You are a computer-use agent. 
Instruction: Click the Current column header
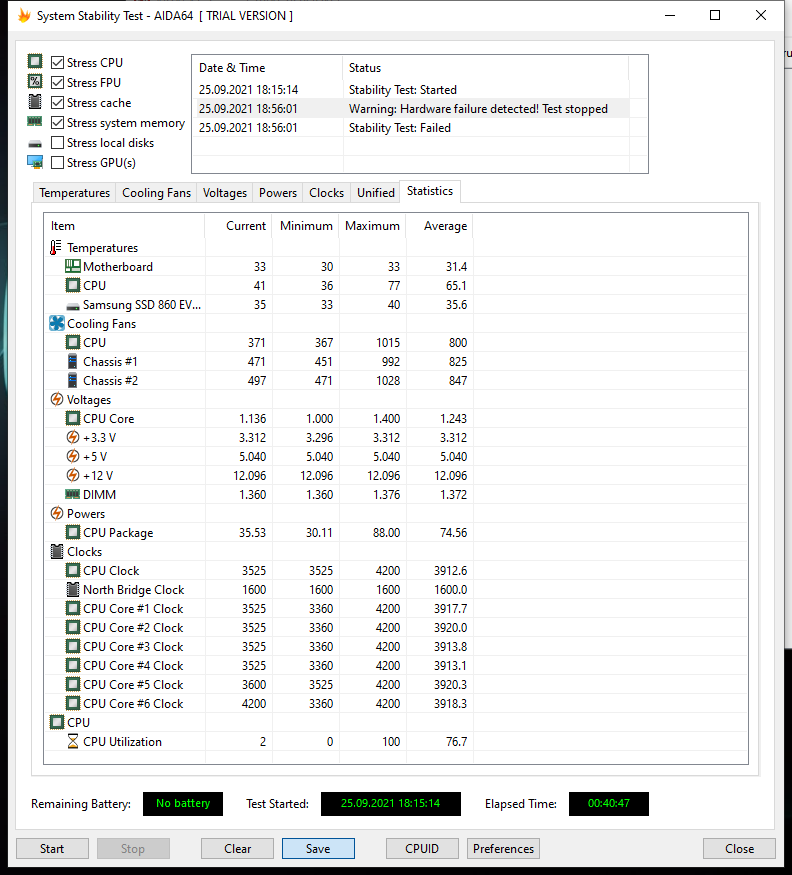click(239, 226)
